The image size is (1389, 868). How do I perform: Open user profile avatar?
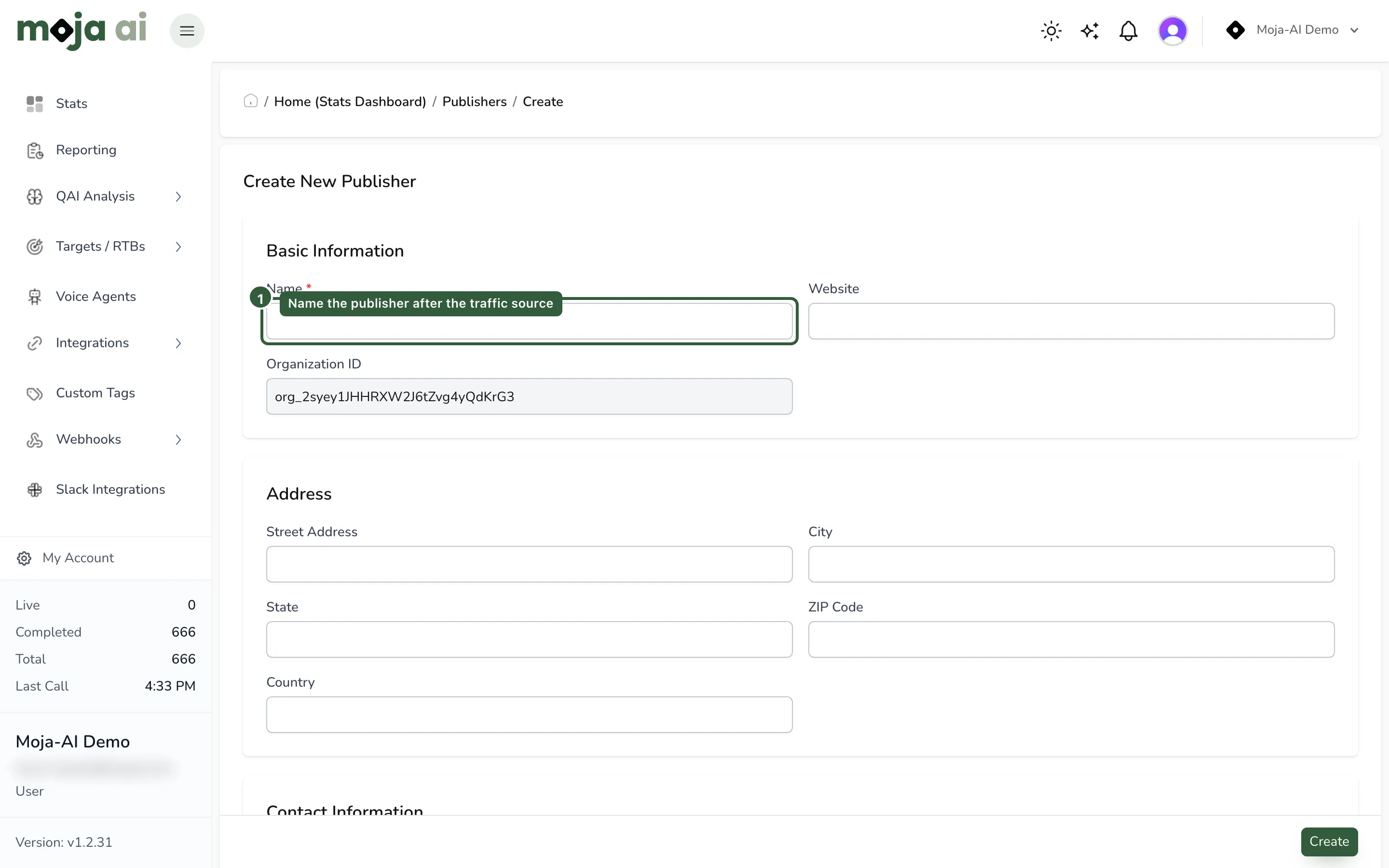(x=1172, y=30)
